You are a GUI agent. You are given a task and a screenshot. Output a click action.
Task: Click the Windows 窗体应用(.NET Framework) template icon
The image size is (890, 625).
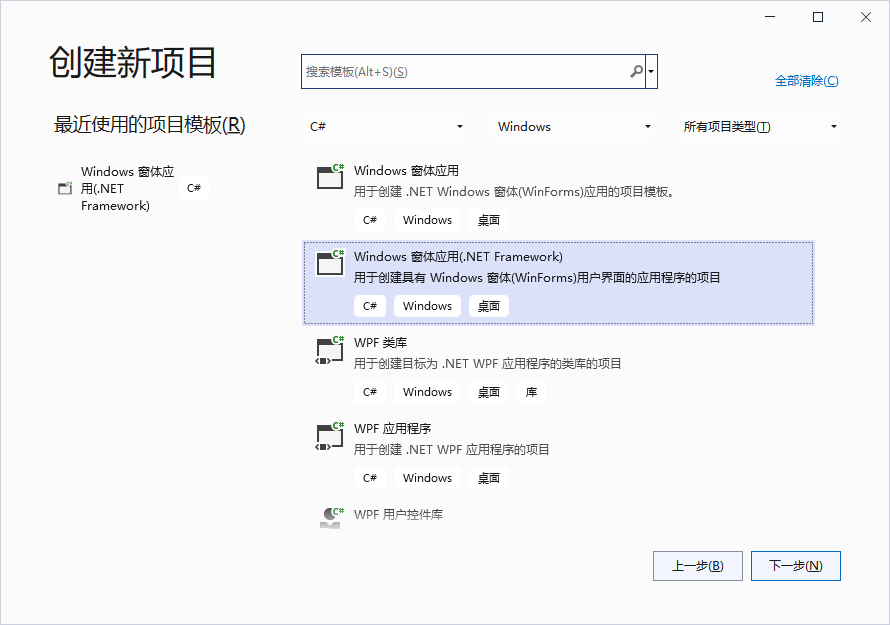[328, 262]
